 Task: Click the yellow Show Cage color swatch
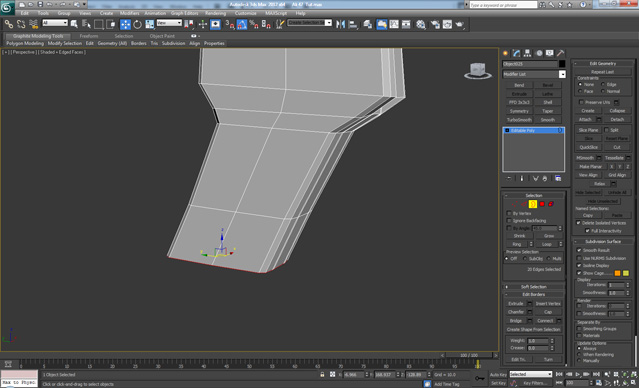[x=626, y=273]
